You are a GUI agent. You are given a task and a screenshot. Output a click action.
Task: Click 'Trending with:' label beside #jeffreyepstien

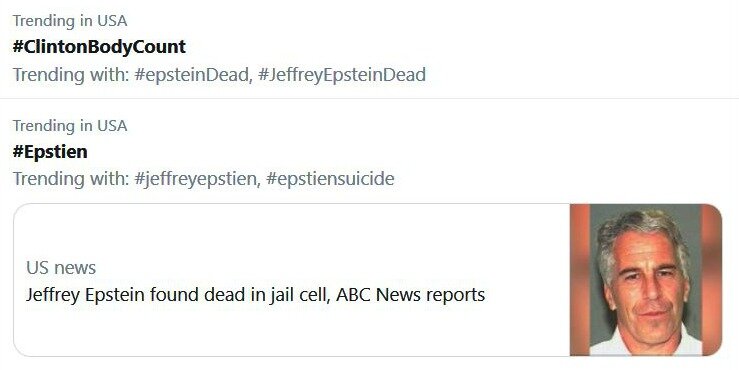click(x=71, y=179)
